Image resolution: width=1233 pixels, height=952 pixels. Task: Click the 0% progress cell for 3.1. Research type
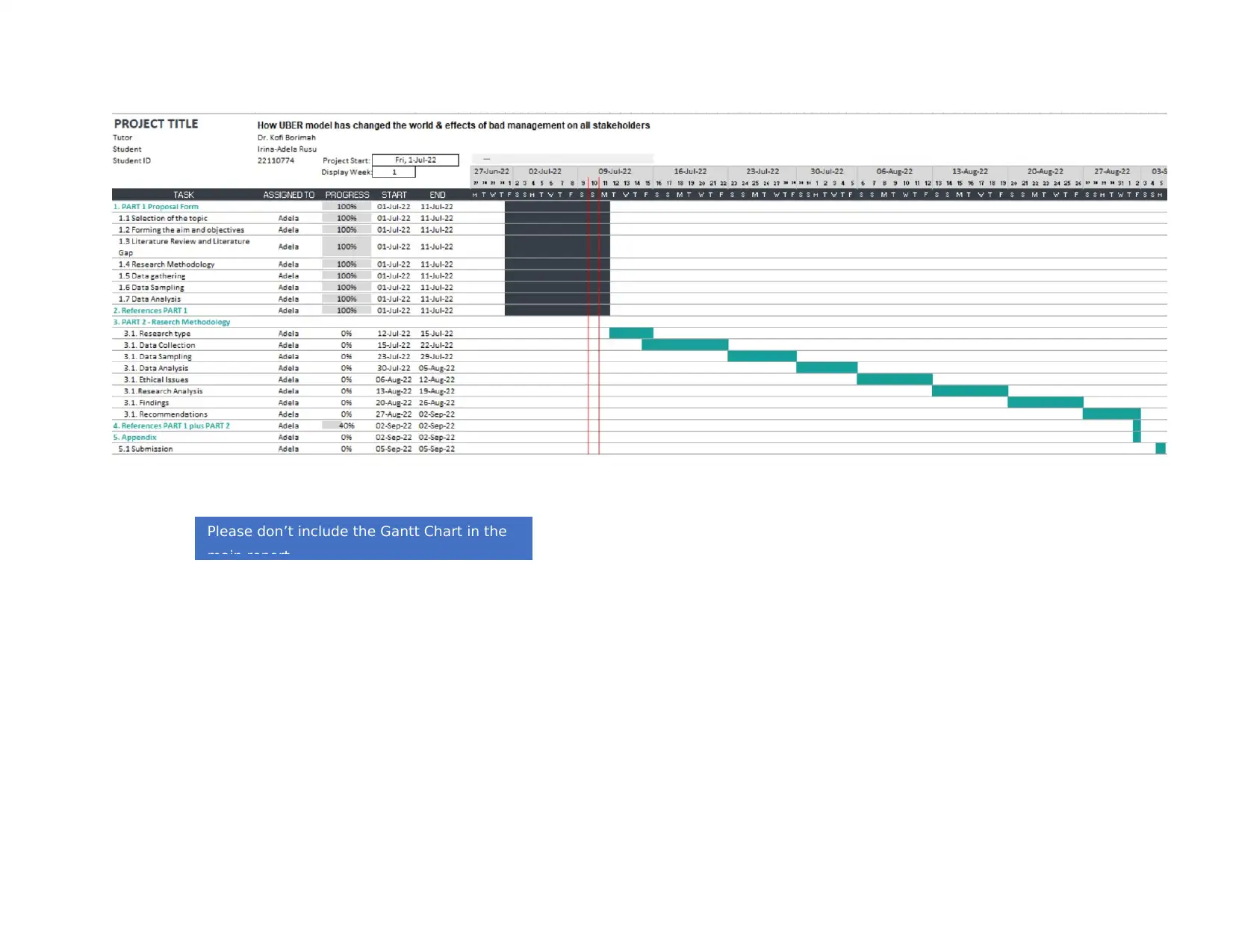[x=347, y=334]
